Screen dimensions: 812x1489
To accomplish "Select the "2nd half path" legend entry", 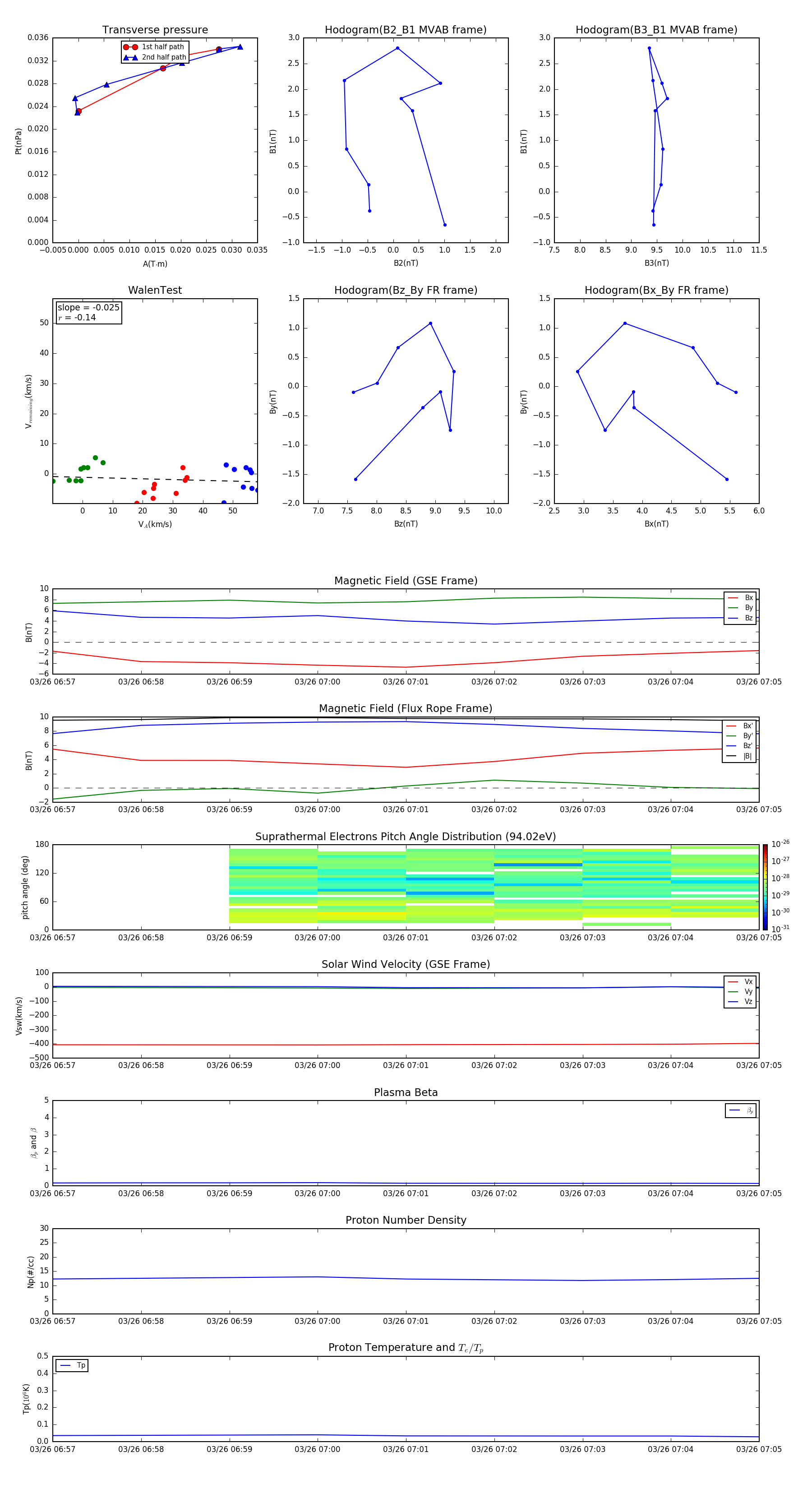I will coord(155,57).
